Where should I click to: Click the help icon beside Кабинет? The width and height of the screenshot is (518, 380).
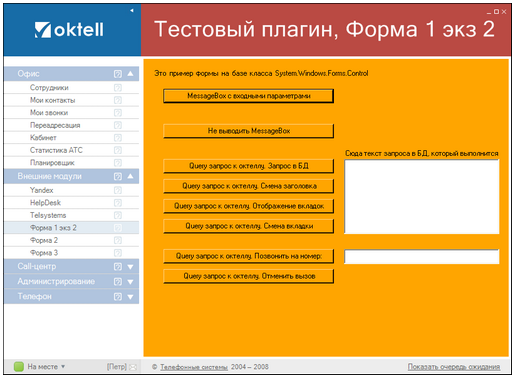click(118, 138)
